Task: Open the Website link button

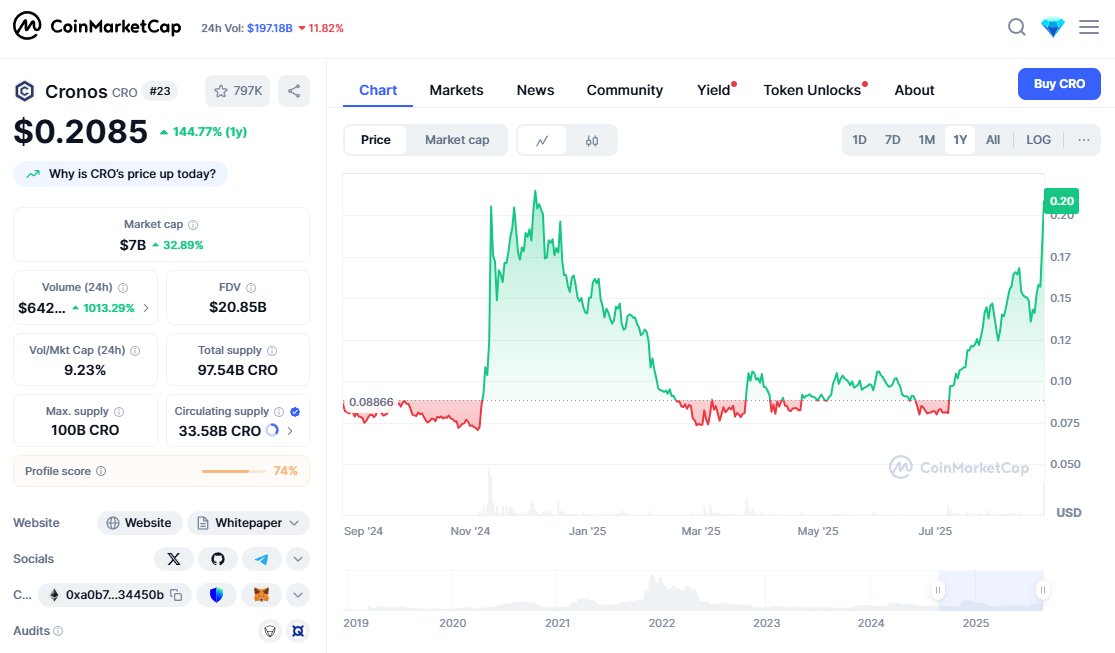Action: (x=139, y=523)
